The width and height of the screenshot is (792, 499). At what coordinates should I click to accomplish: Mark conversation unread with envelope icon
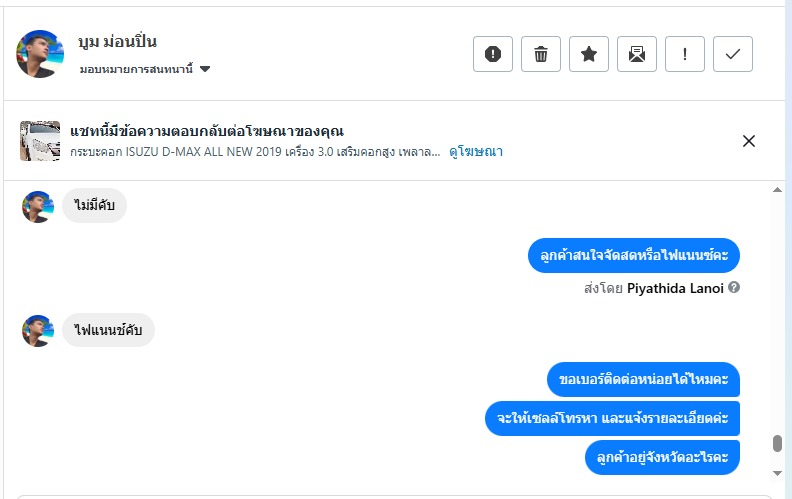pyautogui.click(x=636, y=54)
